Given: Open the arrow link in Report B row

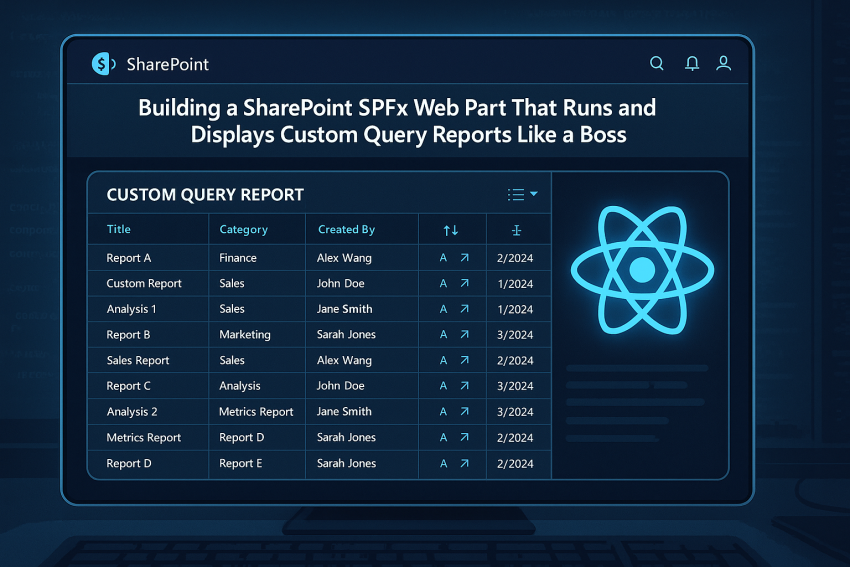Looking at the screenshot, I should pyautogui.click(x=465, y=334).
